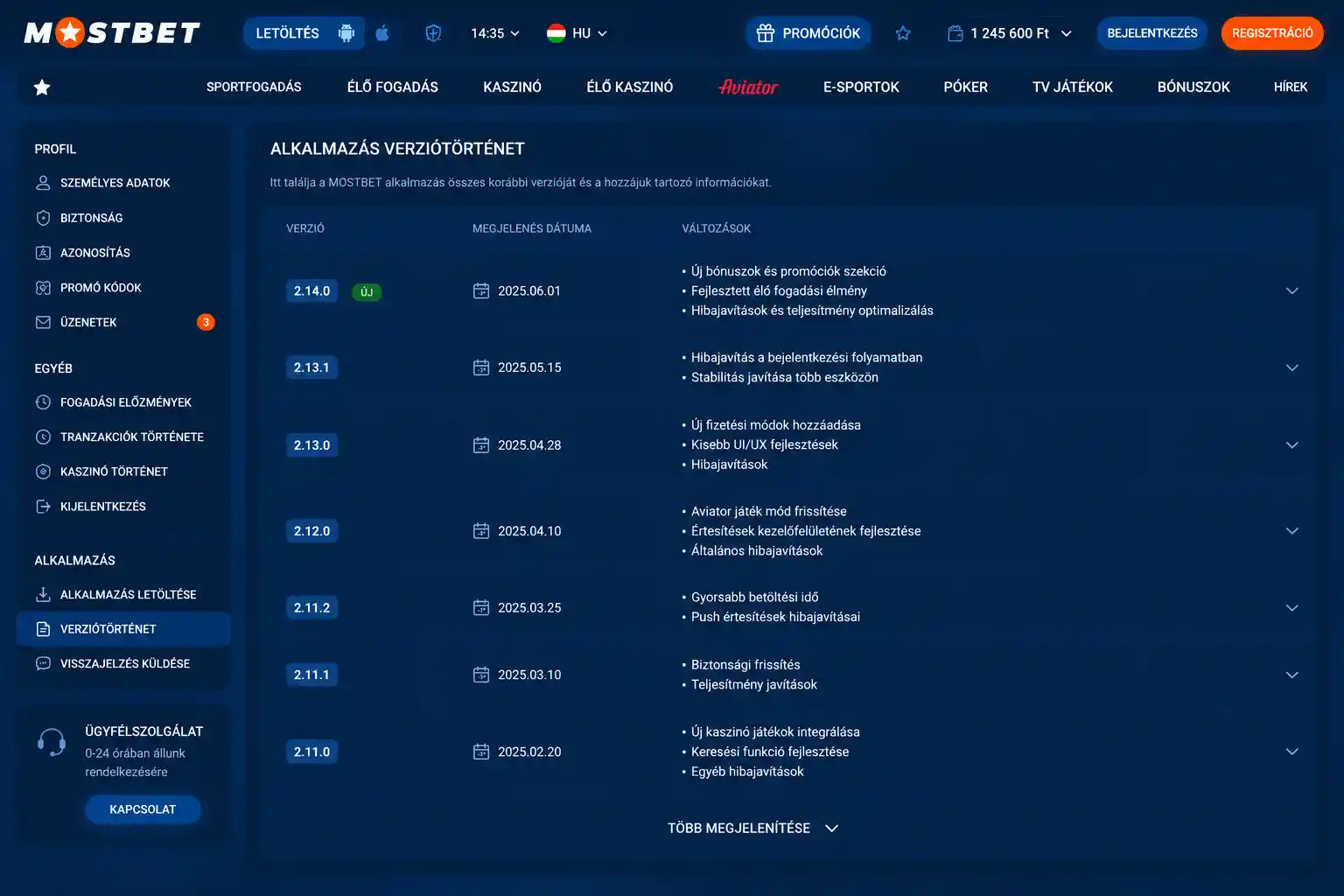Expand version 2.11.2 row chevron

pyautogui.click(x=1292, y=607)
